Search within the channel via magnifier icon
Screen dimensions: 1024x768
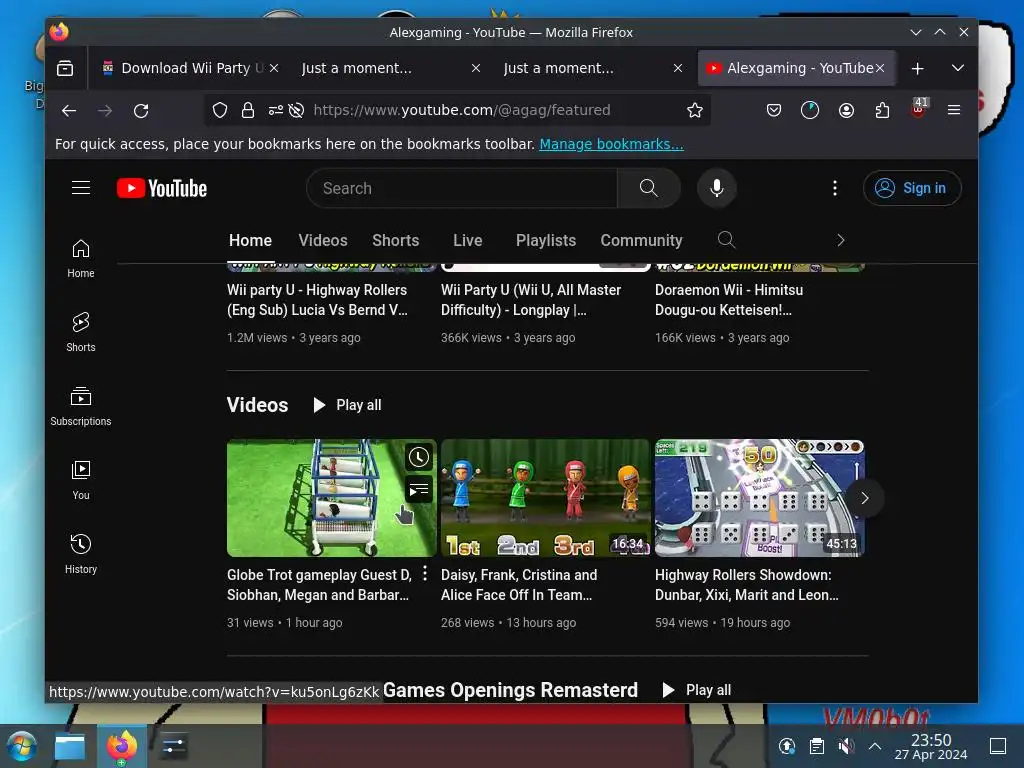[726, 240]
